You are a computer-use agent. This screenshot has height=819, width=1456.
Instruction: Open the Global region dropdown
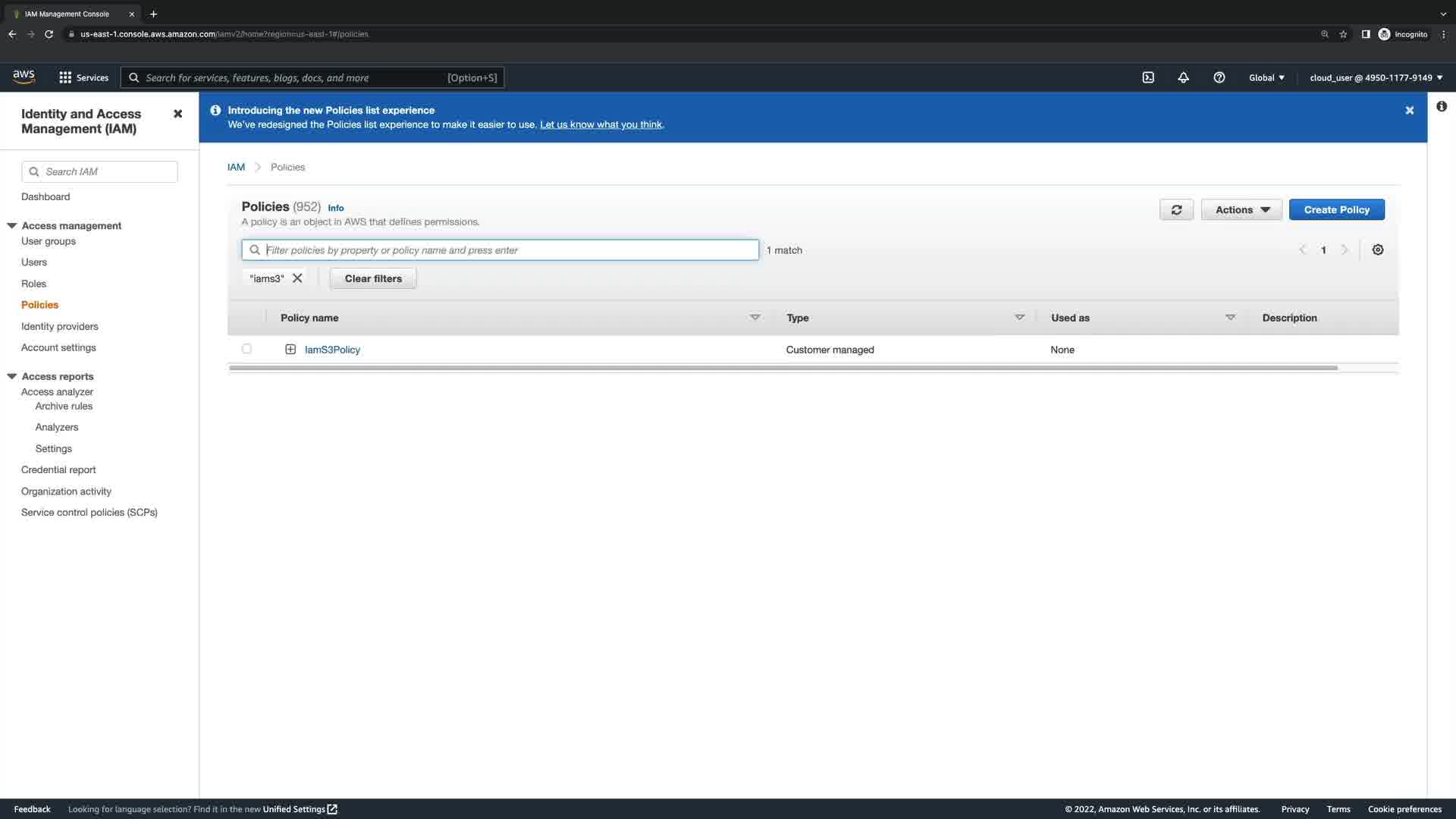(x=1266, y=77)
